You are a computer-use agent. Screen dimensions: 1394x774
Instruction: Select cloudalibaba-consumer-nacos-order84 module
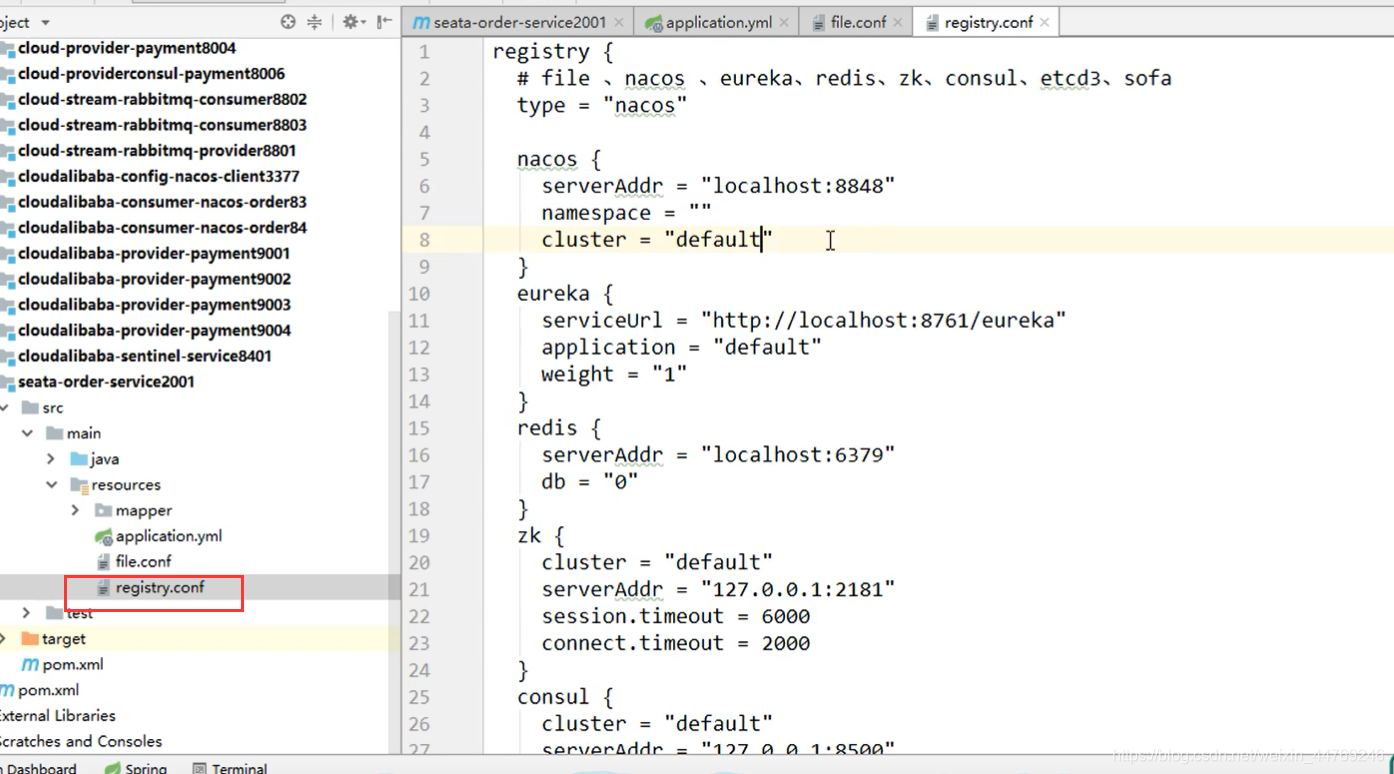162,228
